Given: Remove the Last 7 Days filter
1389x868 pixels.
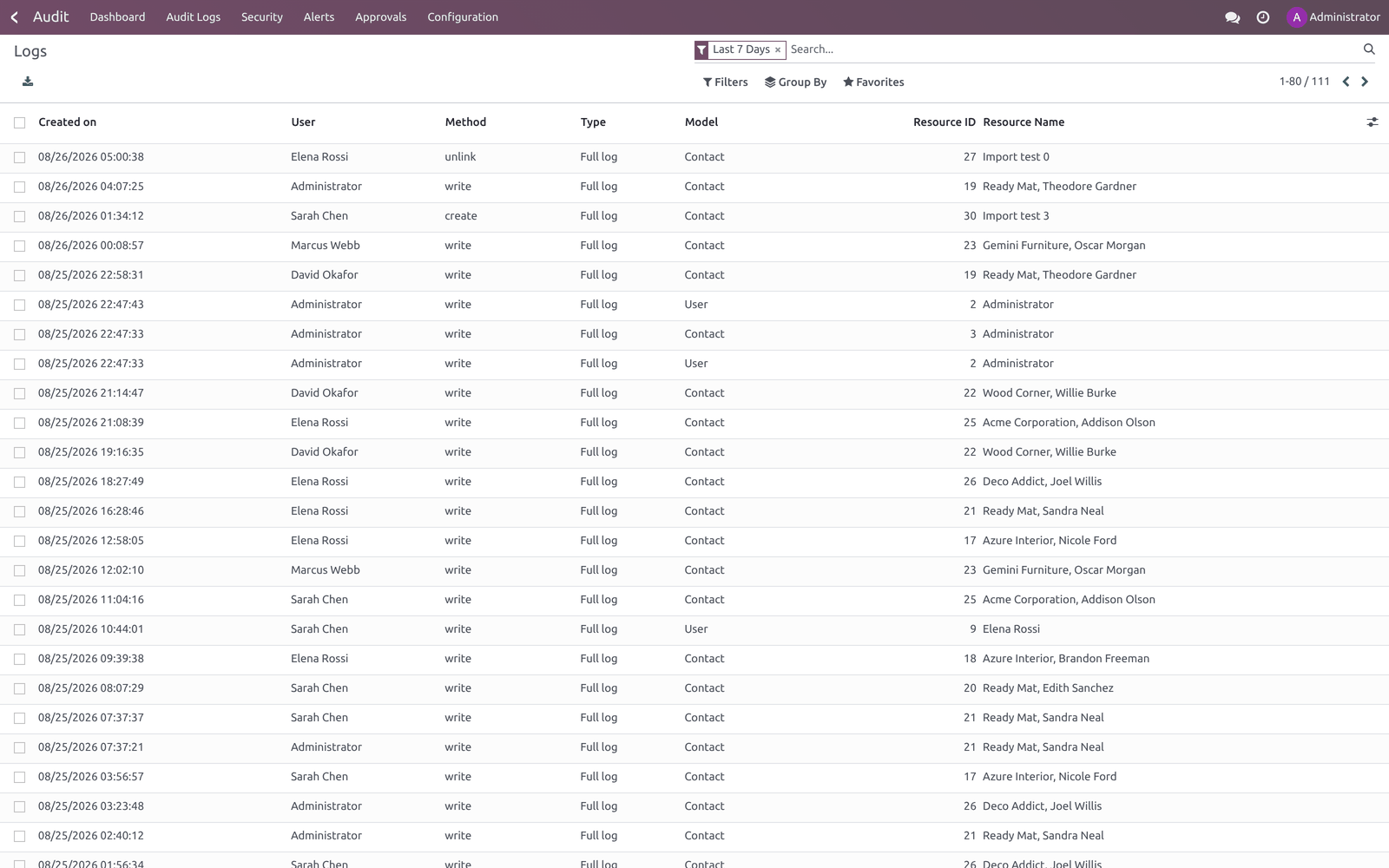Looking at the screenshot, I should coord(778,50).
